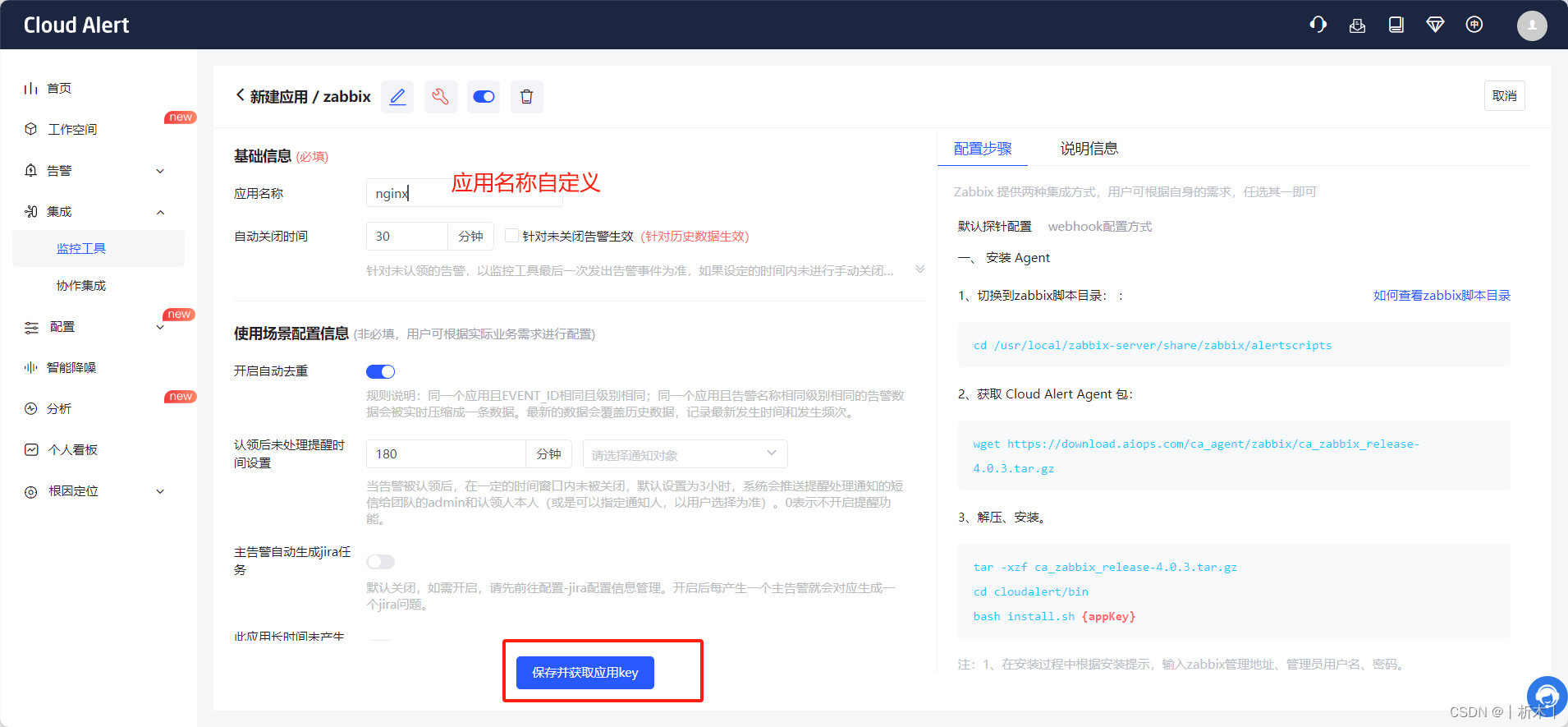Screen dimensions: 1568x727
Task: Expand the 配置 sidebar menu
Action: point(160,327)
